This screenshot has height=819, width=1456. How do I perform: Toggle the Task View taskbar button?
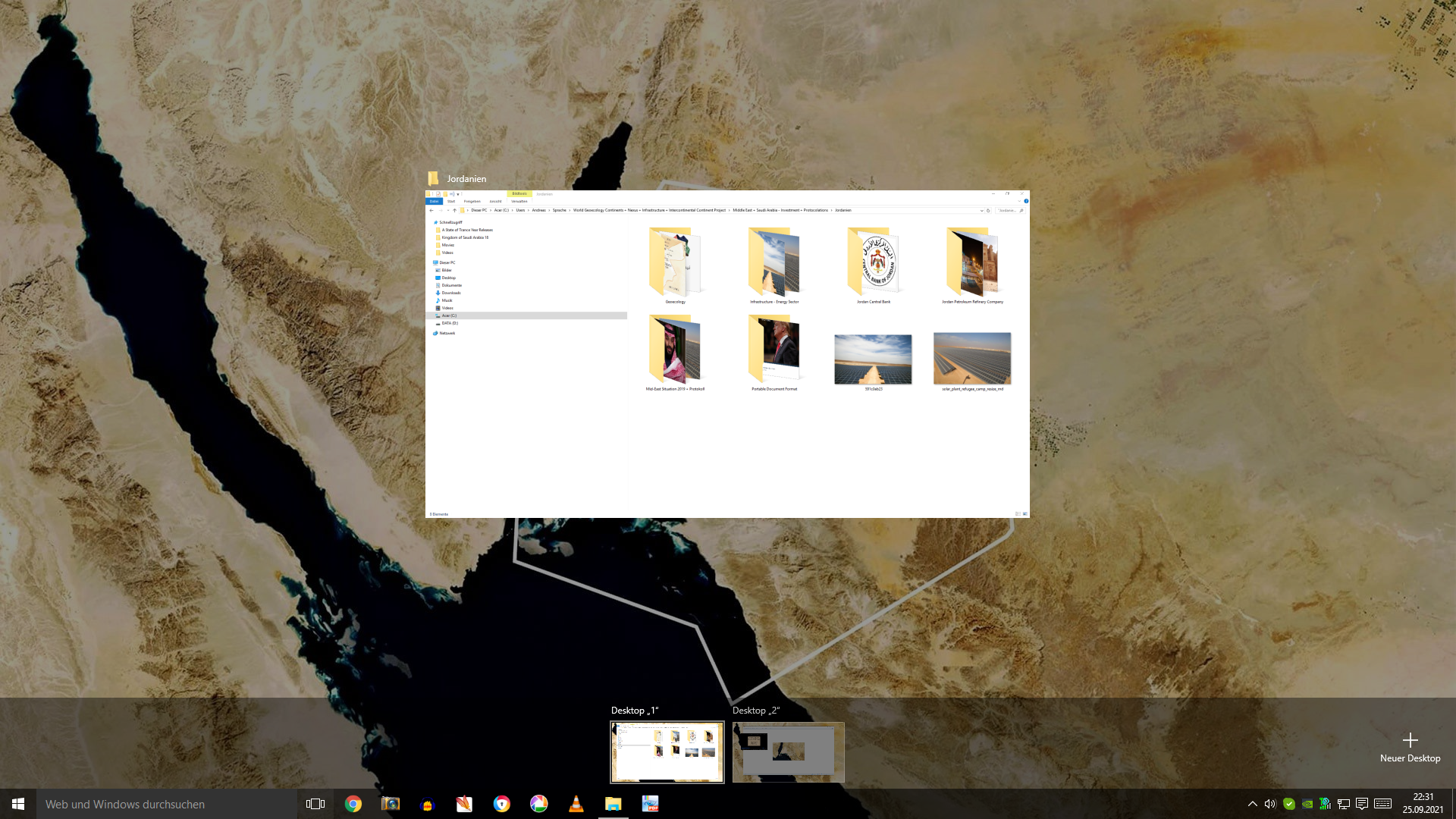[315, 804]
